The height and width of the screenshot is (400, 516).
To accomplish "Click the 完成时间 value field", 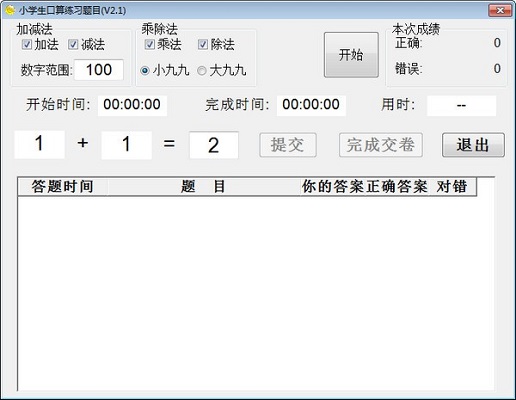I will (x=311, y=106).
